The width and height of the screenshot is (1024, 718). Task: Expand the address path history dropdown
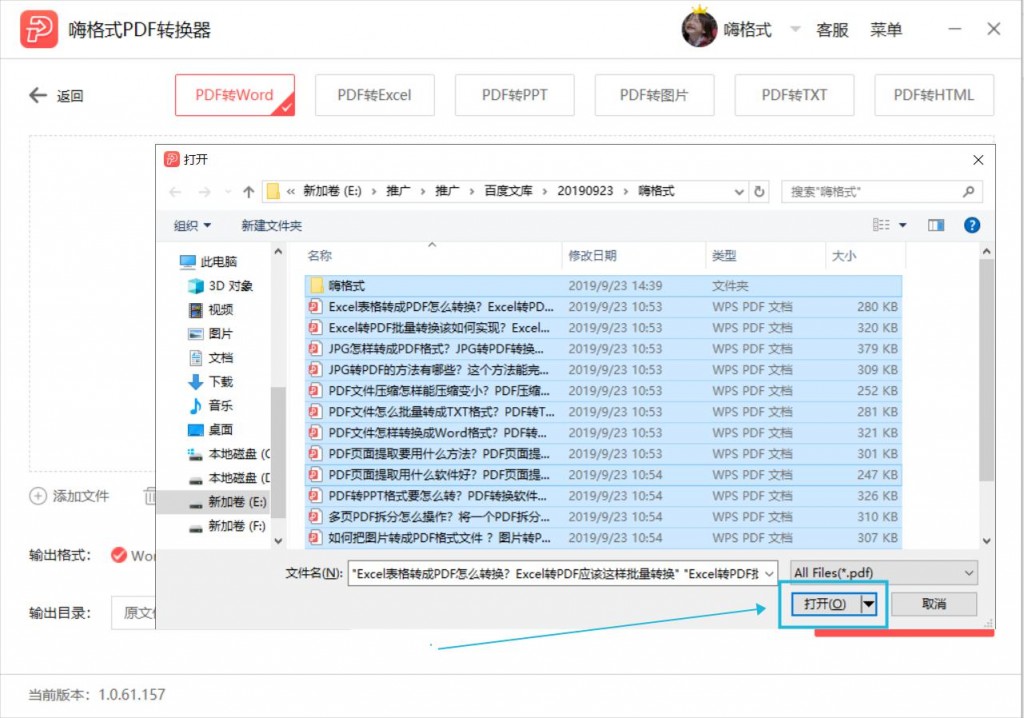pyautogui.click(x=739, y=191)
